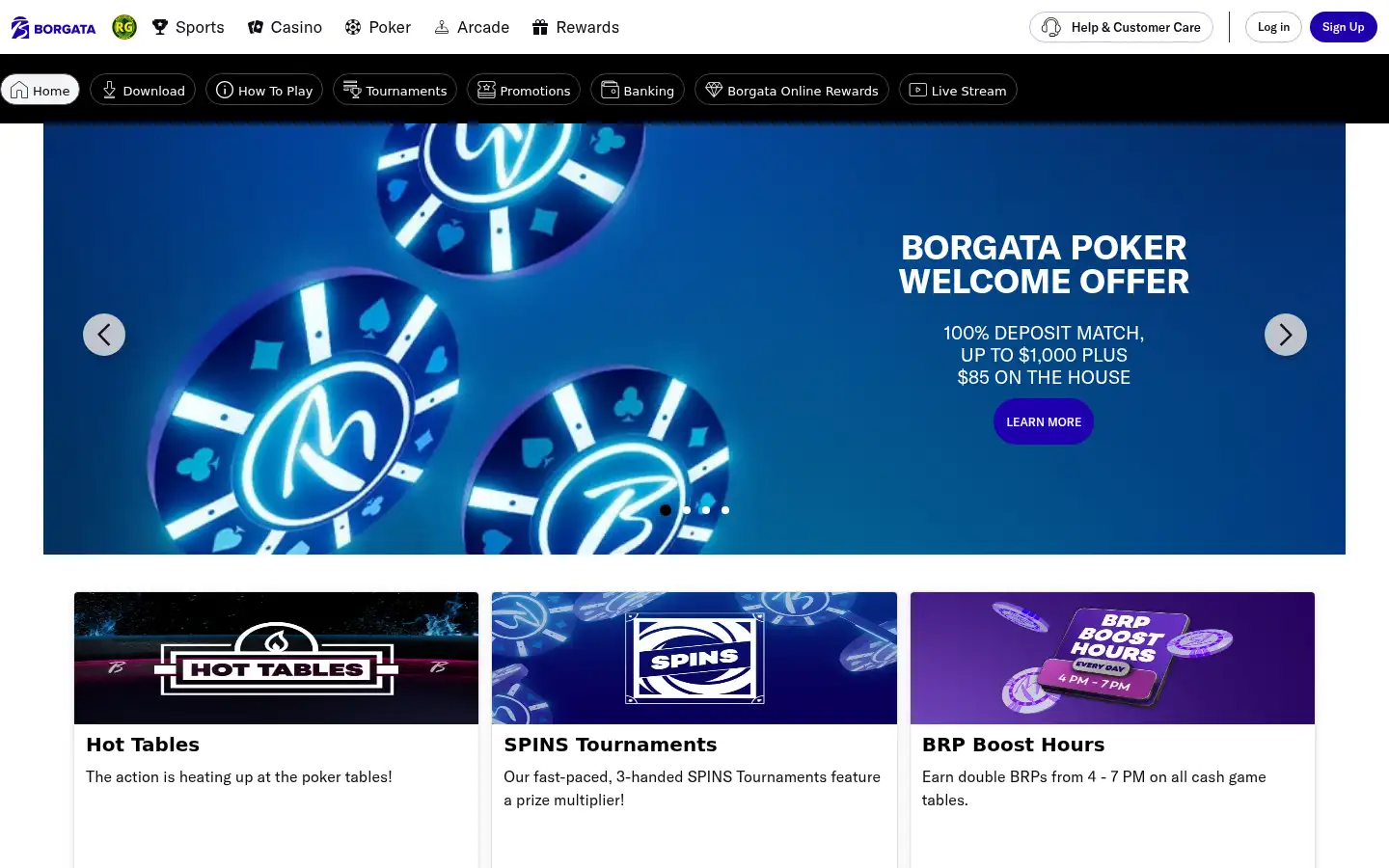Click the Log in button
Image resolution: width=1389 pixels, height=868 pixels.
tap(1273, 27)
